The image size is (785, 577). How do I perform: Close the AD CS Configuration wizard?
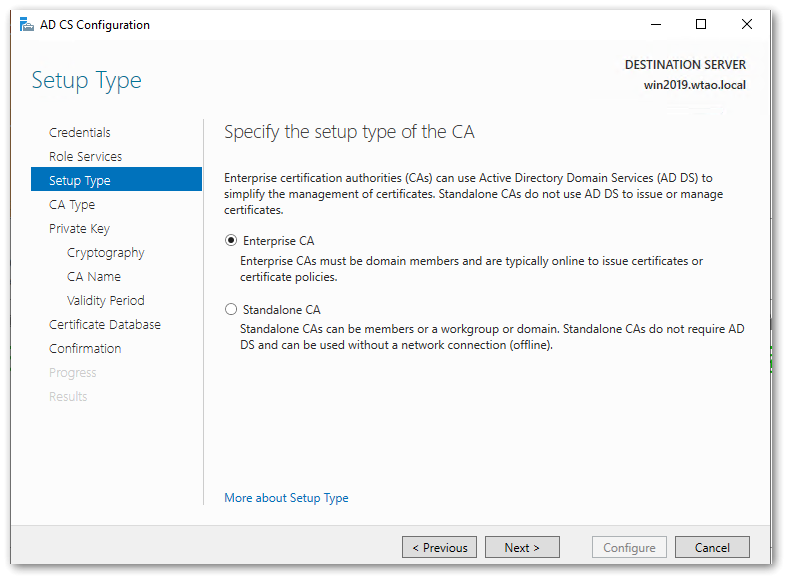point(747,25)
